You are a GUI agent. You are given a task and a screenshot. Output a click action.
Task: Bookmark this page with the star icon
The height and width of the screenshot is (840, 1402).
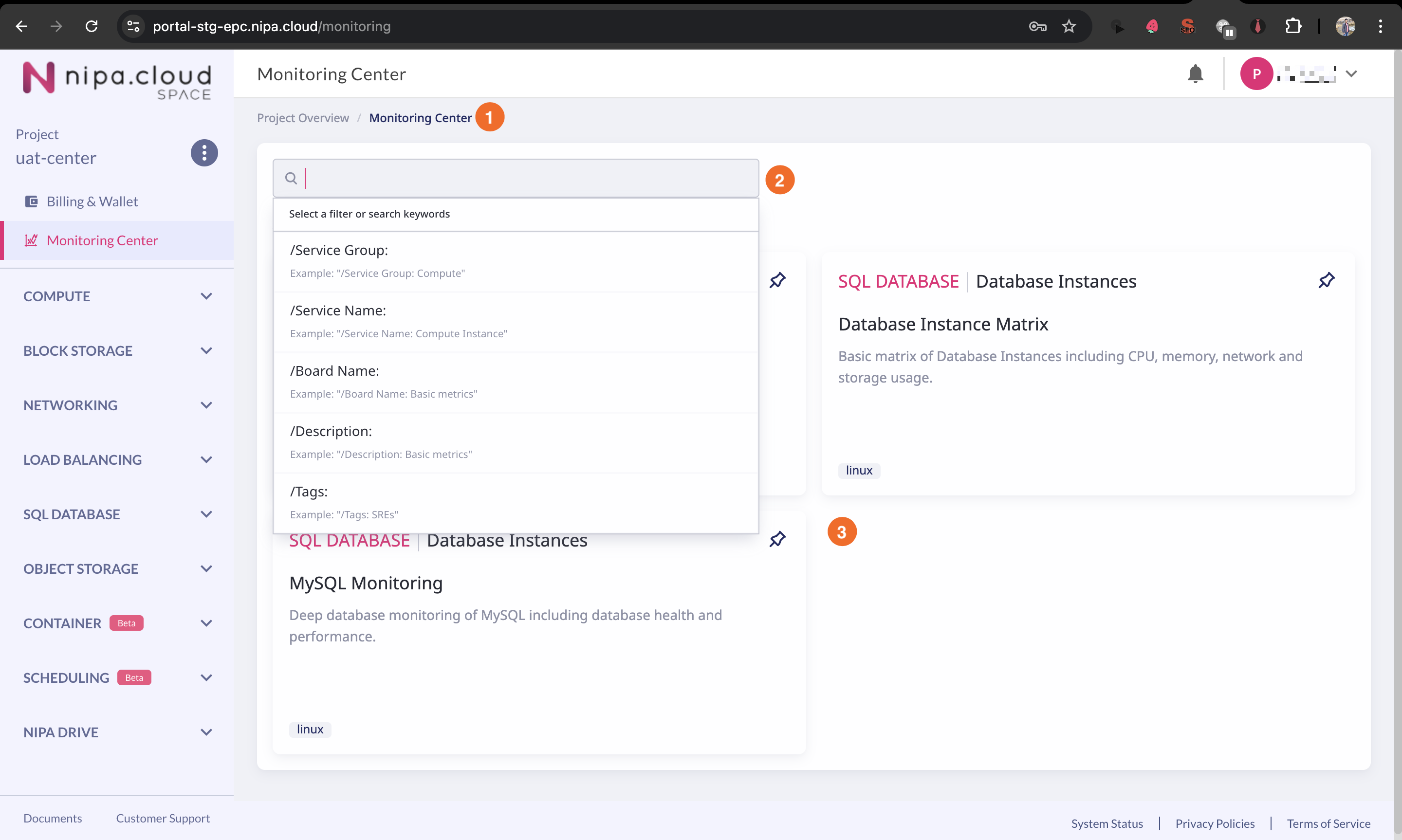pyautogui.click(x=1068, y=27)
